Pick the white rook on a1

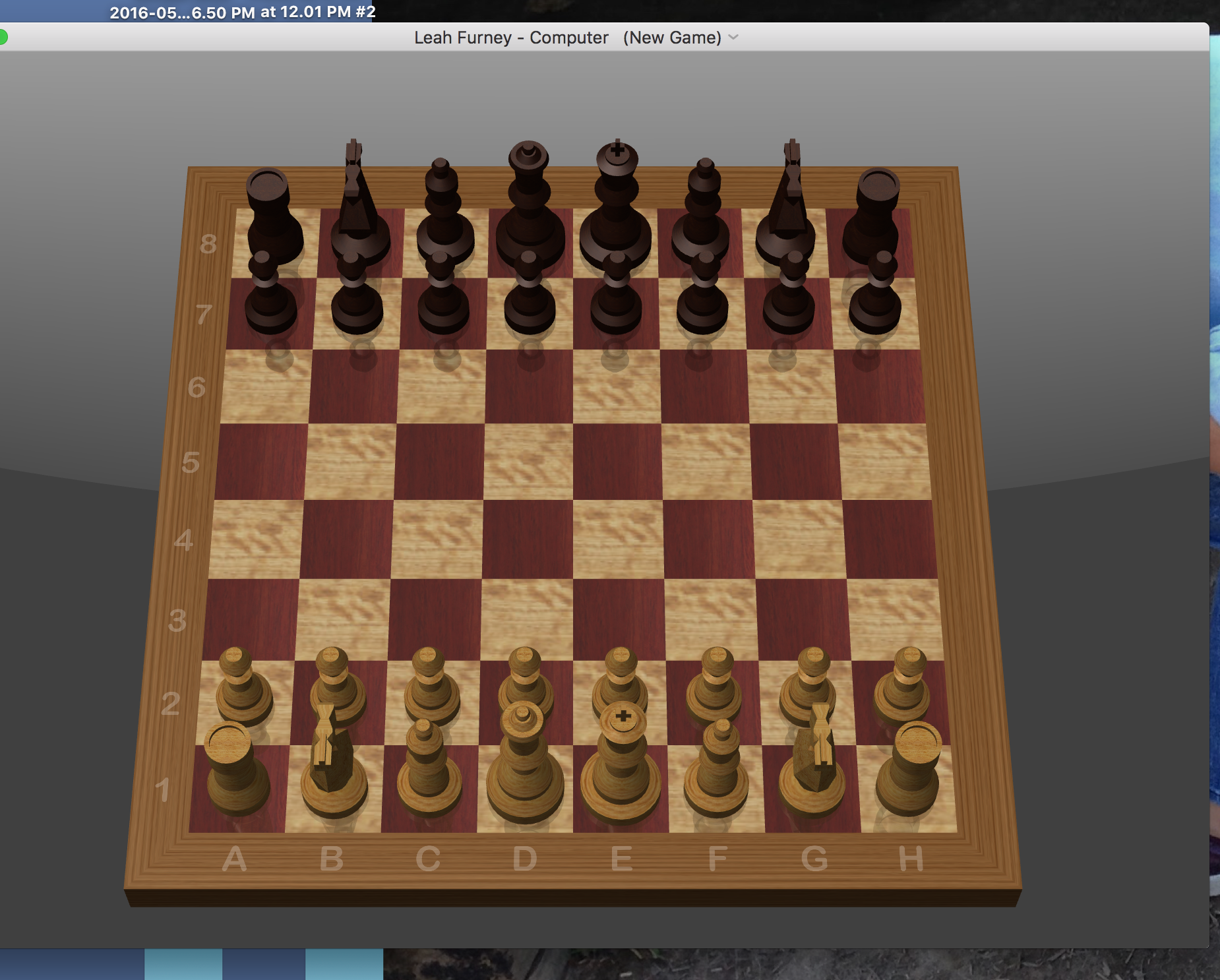pos(236,769)
